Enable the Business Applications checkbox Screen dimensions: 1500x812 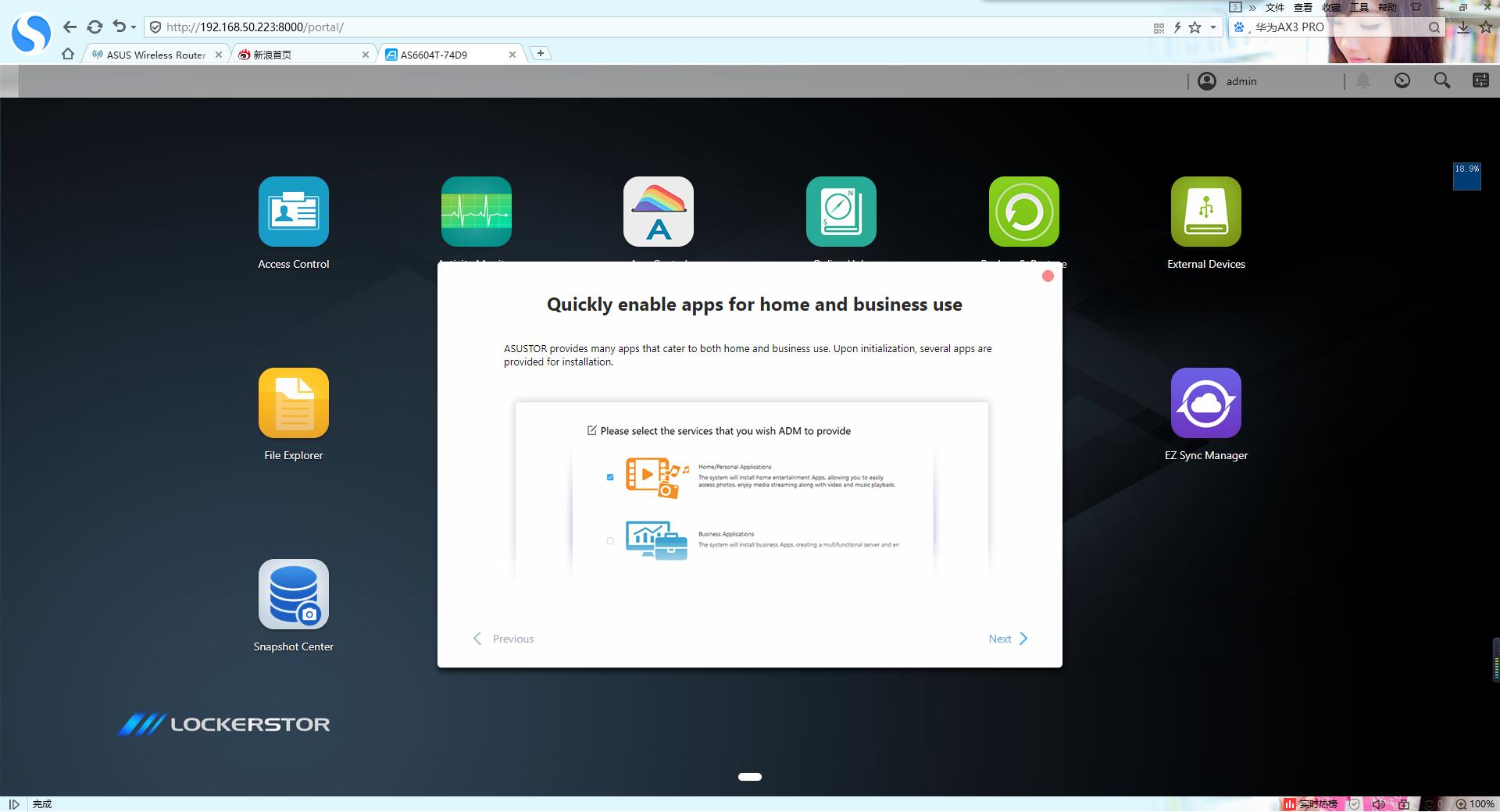pos(610,540)
